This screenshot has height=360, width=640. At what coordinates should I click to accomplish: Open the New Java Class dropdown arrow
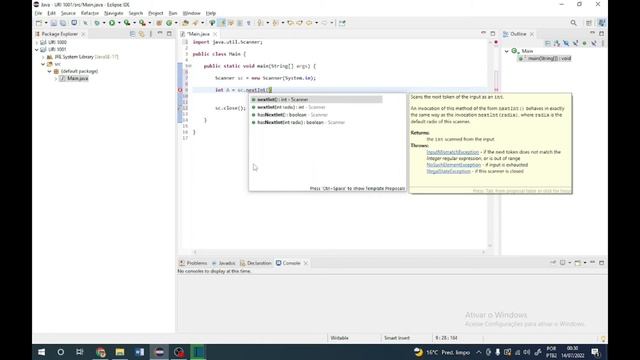[176, 23]
